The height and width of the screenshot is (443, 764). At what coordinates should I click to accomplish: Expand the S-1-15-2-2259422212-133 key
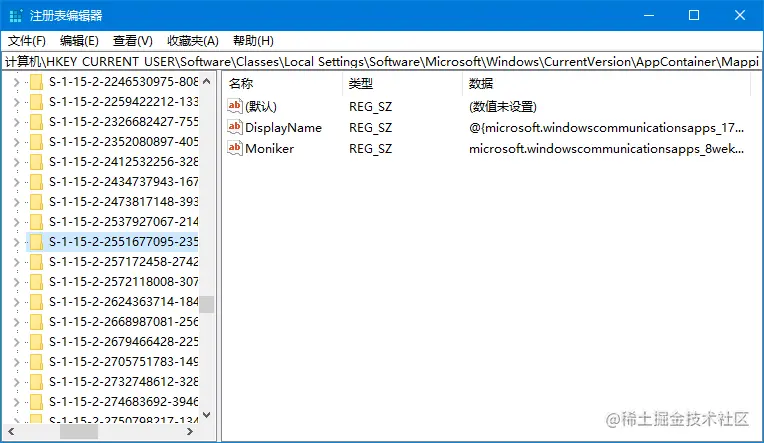[16, 102]
